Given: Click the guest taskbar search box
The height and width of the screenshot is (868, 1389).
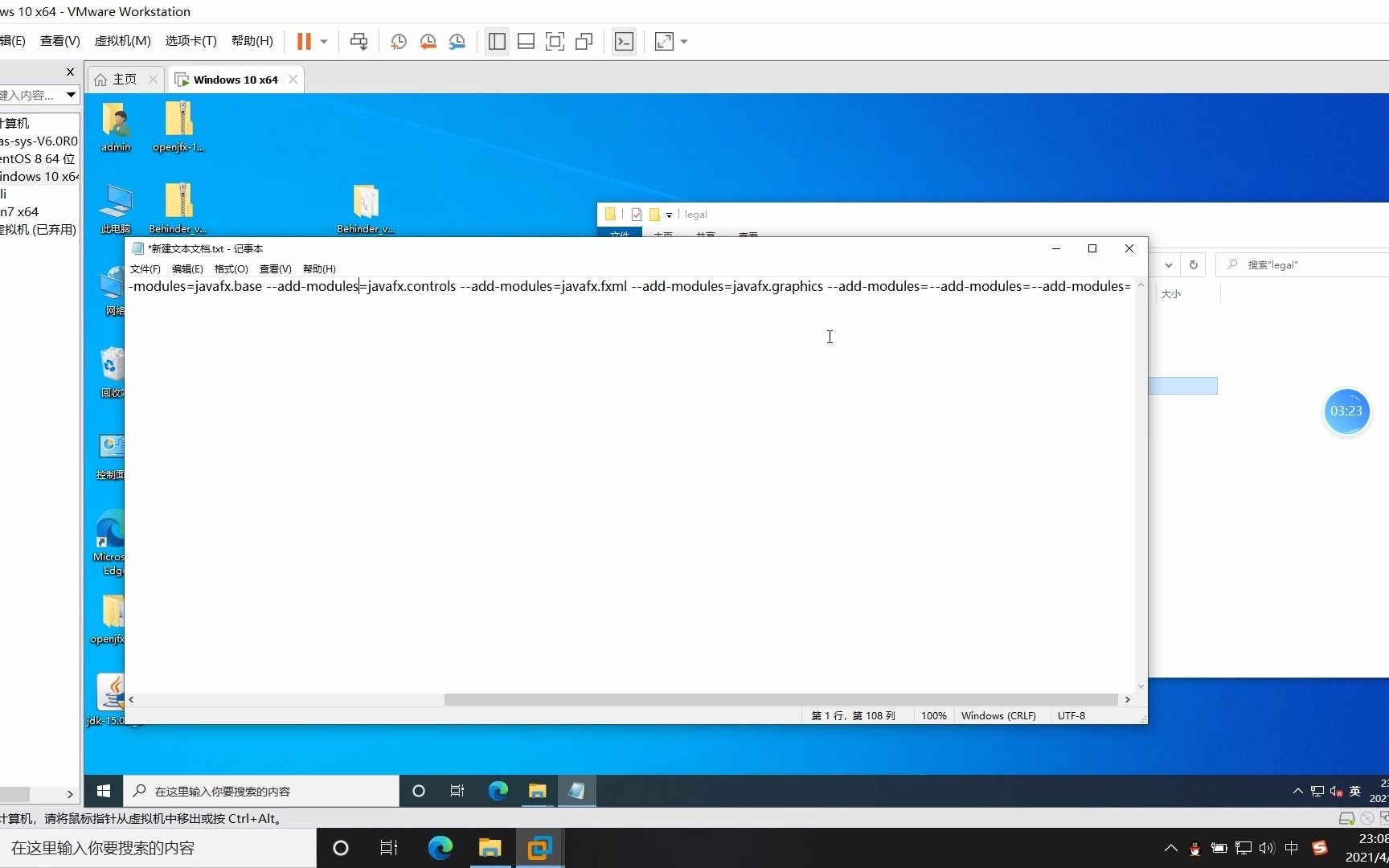Looking at the screenshot, I should point(261,791).
